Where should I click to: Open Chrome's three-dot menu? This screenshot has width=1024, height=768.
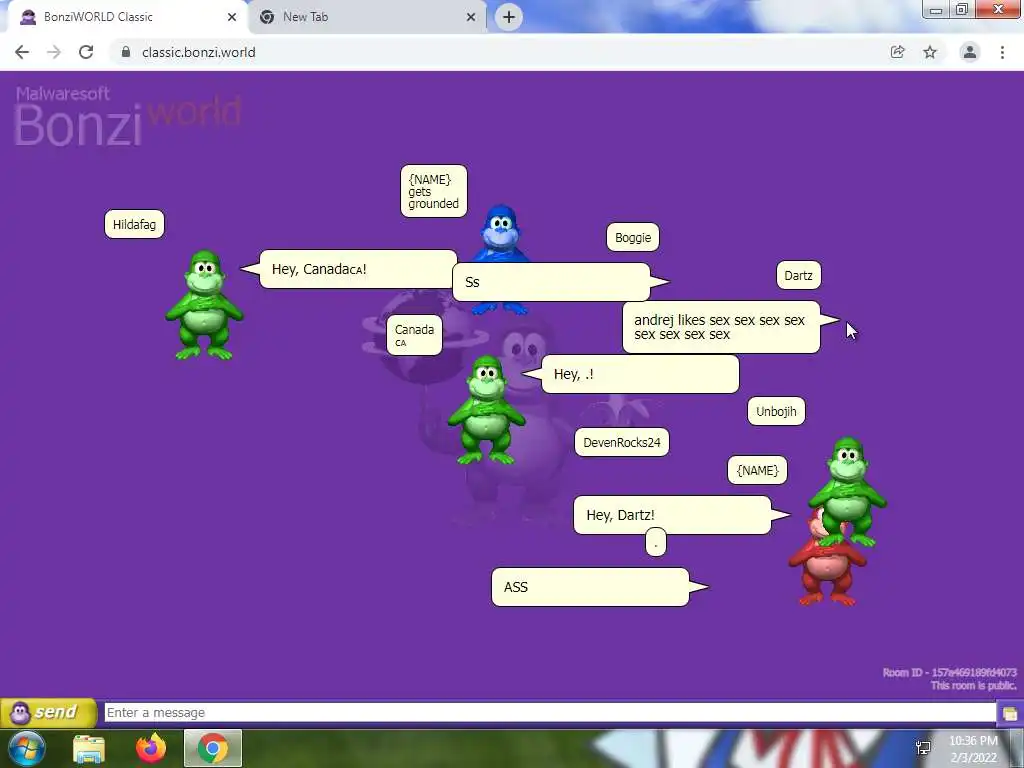coord(1002,52)
